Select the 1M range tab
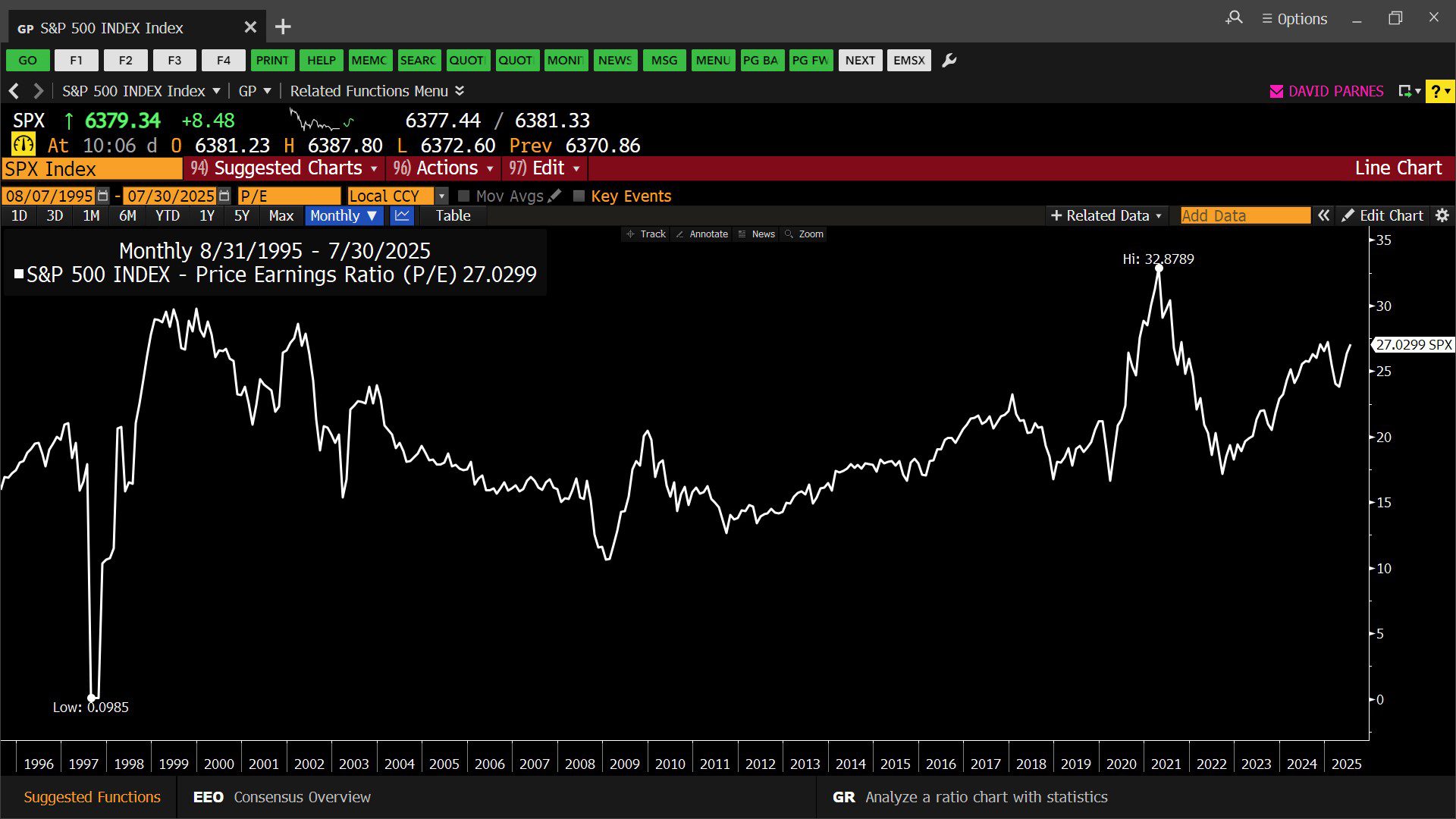 [x=91, y=215]
